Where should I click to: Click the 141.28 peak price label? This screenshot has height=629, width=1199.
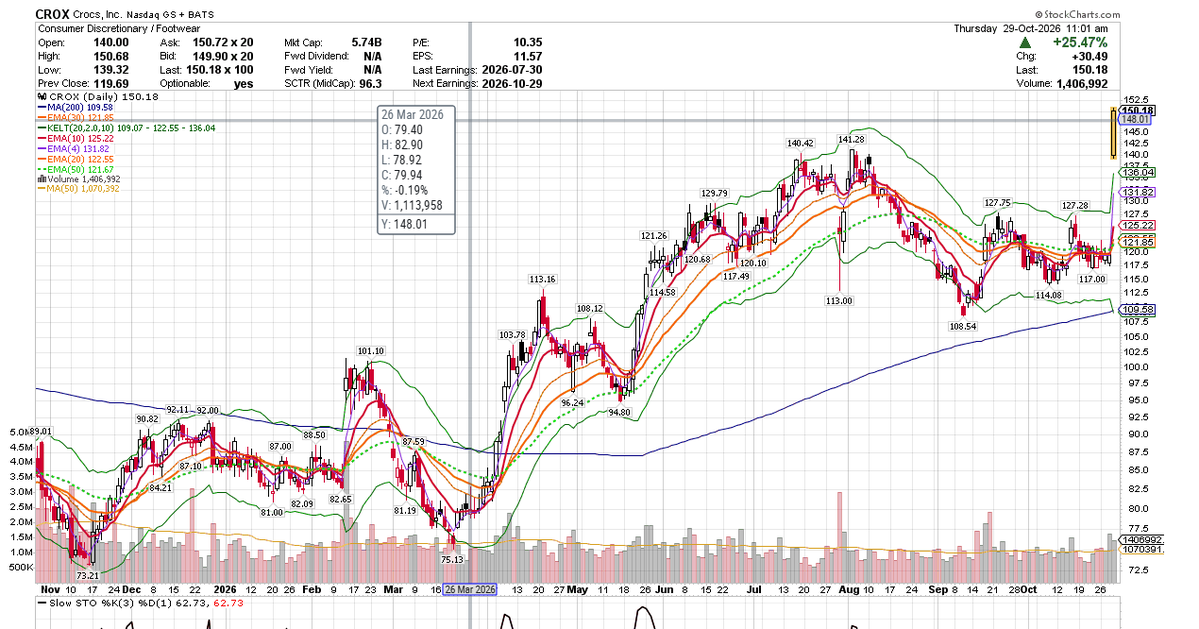tap(851, 139)
